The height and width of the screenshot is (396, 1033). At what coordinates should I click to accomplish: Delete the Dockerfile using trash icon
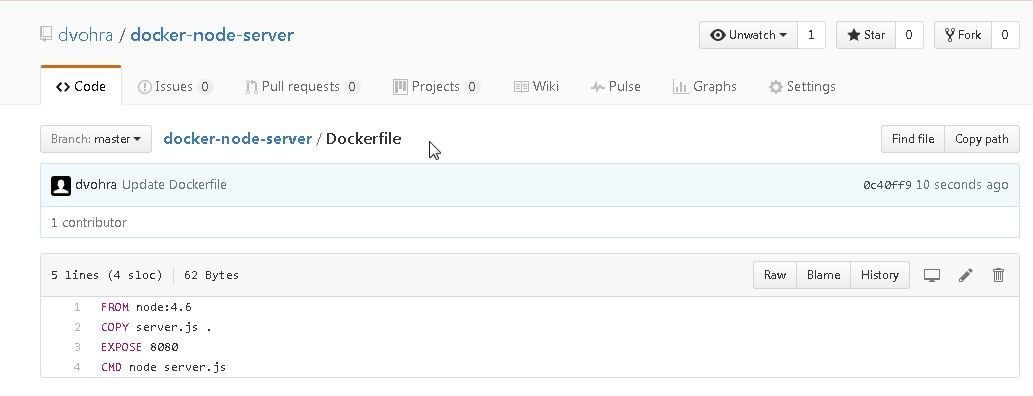tap(998, 275)
